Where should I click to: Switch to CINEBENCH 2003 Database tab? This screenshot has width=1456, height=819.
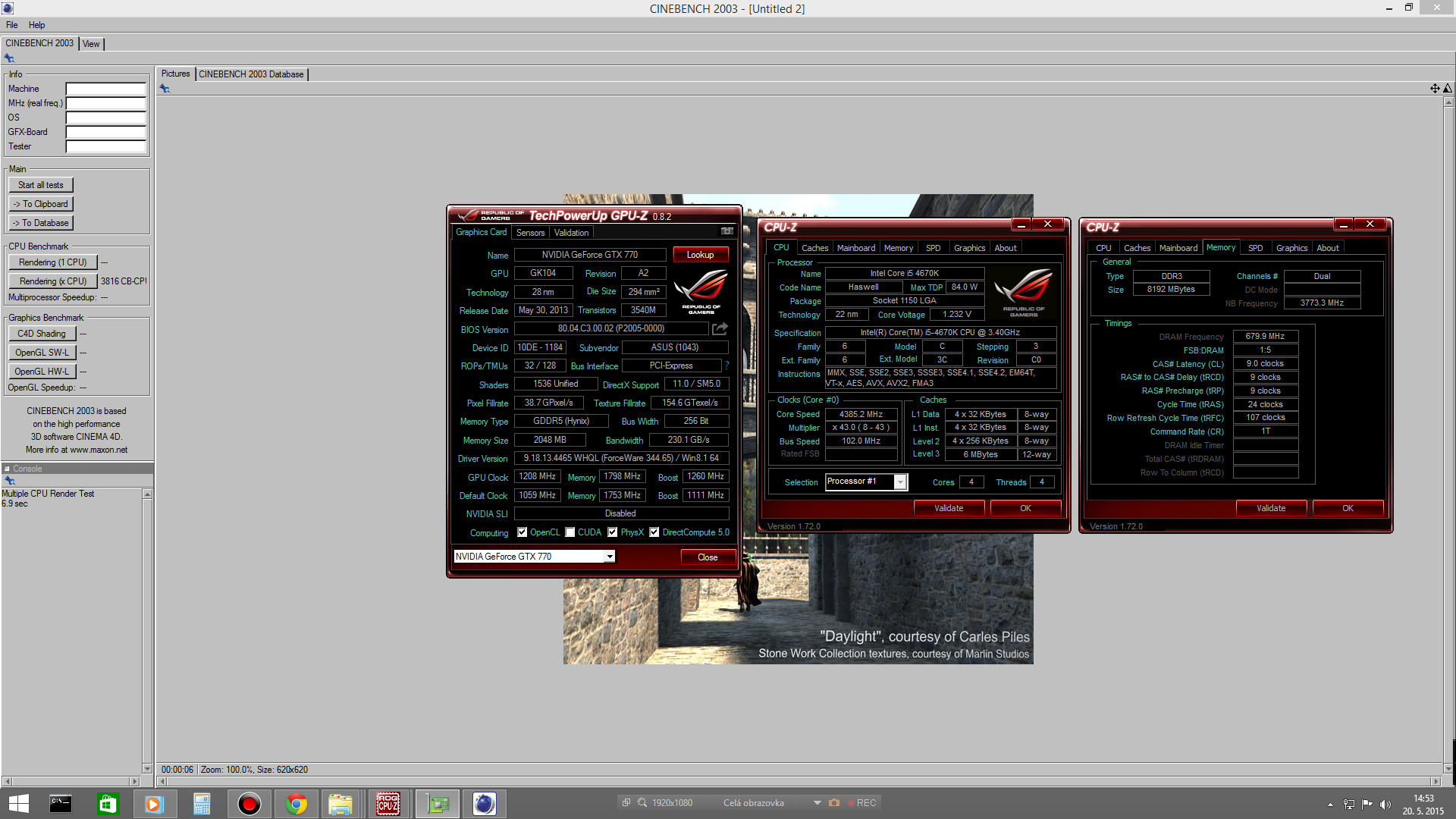[251, 74]
